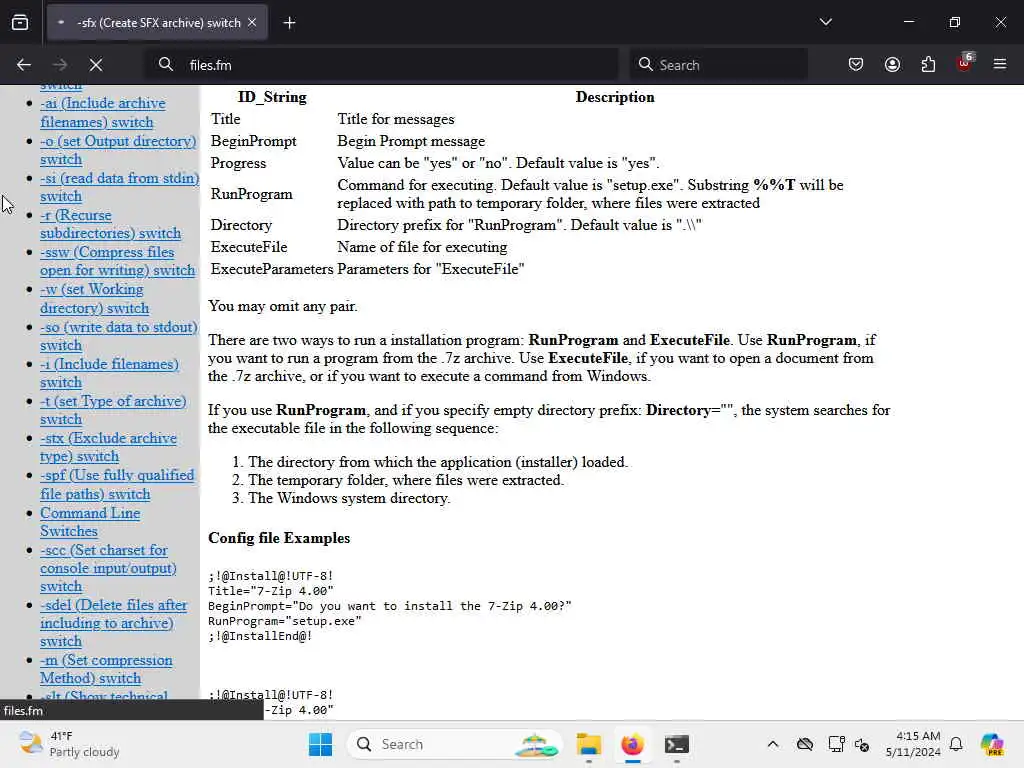Open the -w (set Working directory) switch link
1024x768 pixels.
click(x=95, y=298)
